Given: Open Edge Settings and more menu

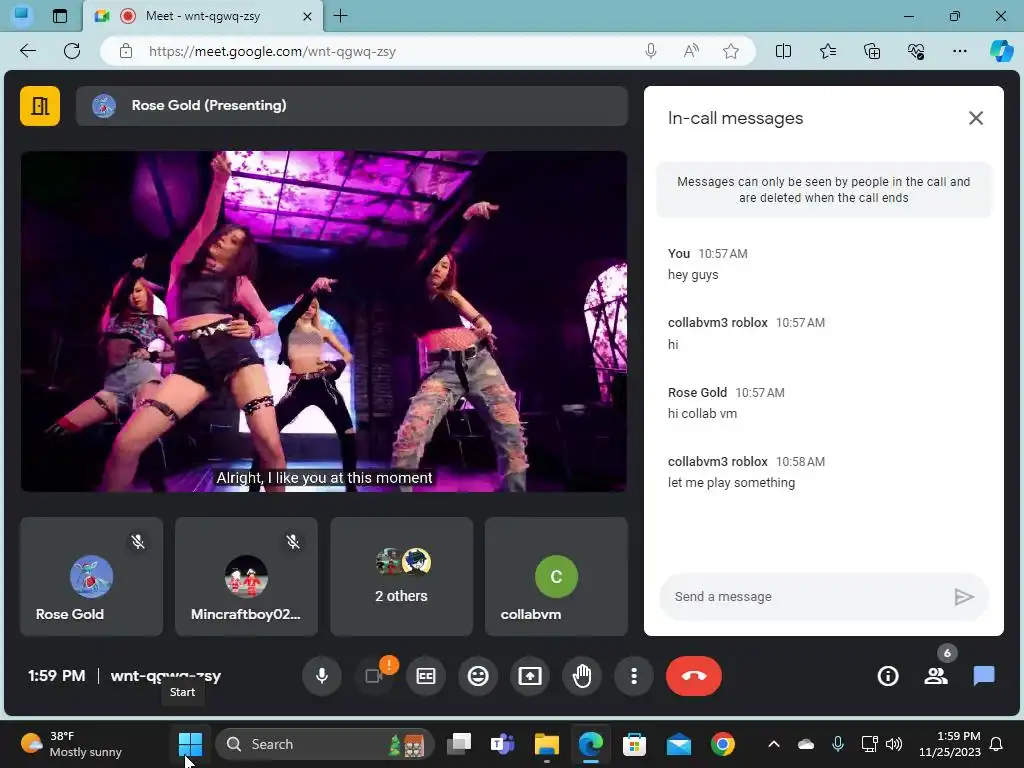Looking at the screenshot, I should point(959,51).
